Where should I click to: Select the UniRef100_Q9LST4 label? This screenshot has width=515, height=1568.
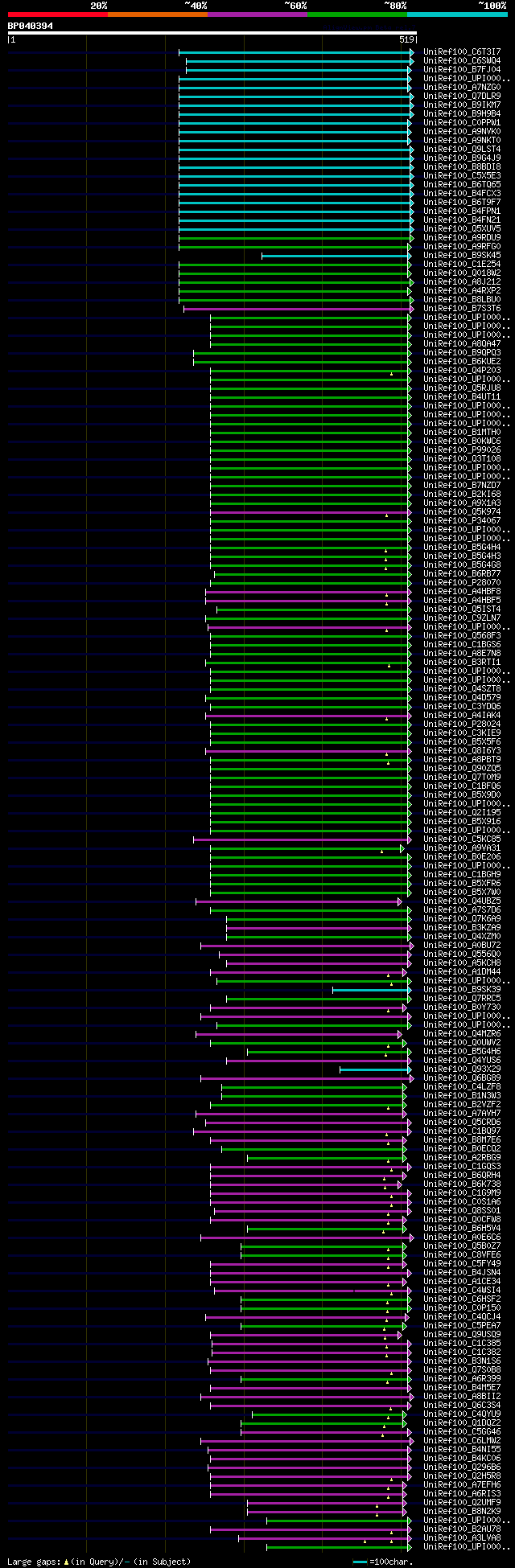462,149
